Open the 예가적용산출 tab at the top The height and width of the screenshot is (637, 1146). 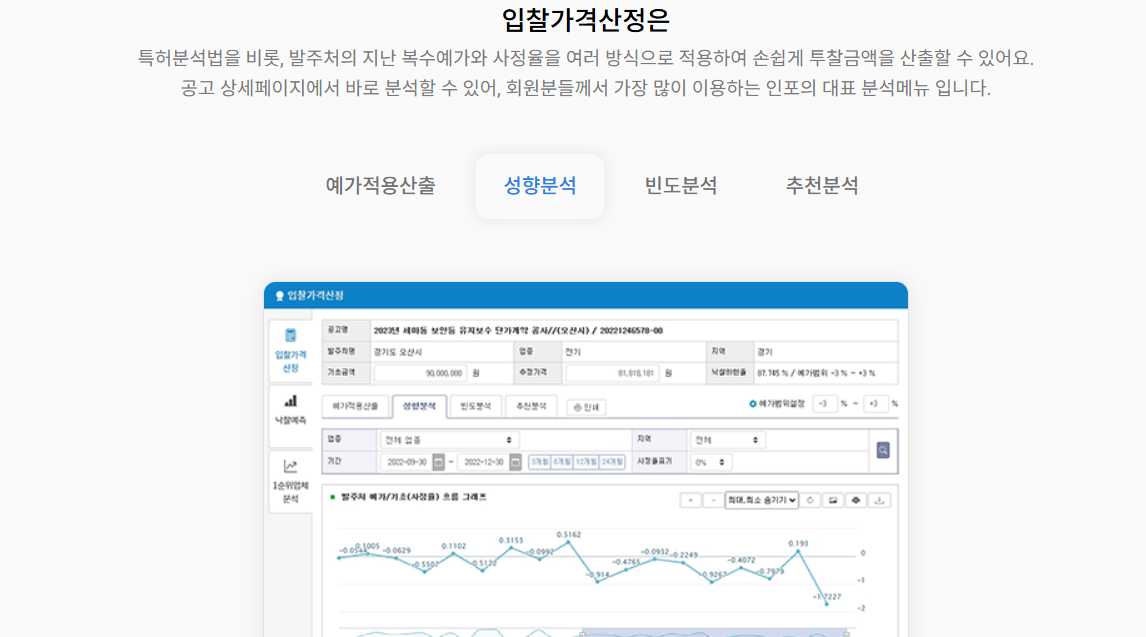coord(380,186)
